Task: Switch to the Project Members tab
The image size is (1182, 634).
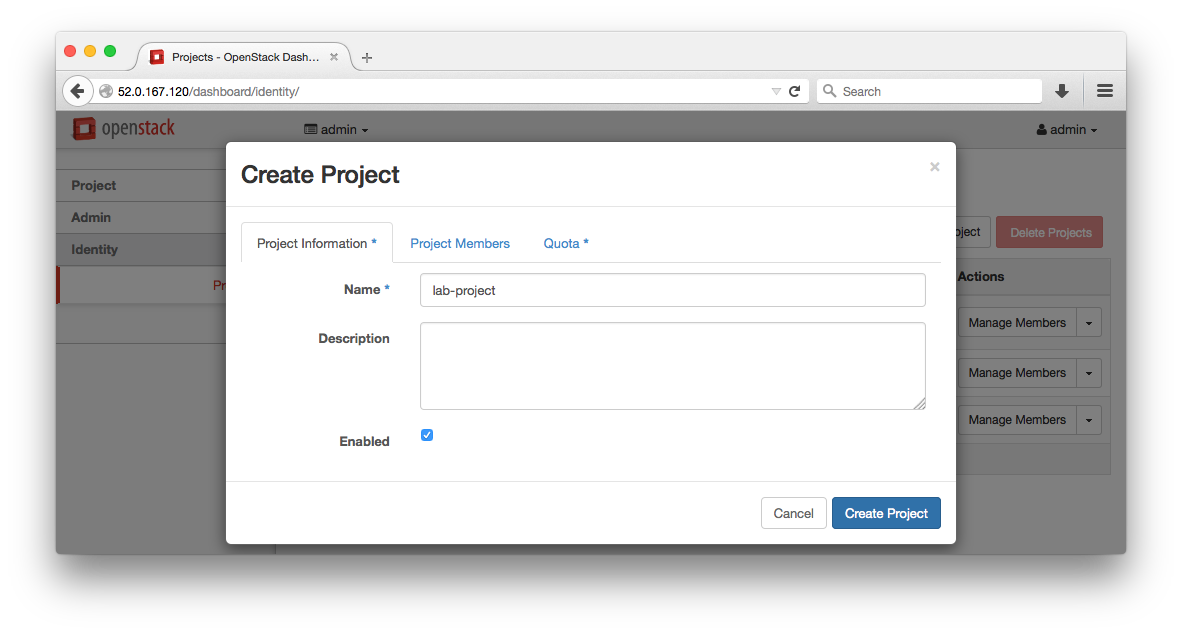Action: [460, 243]
